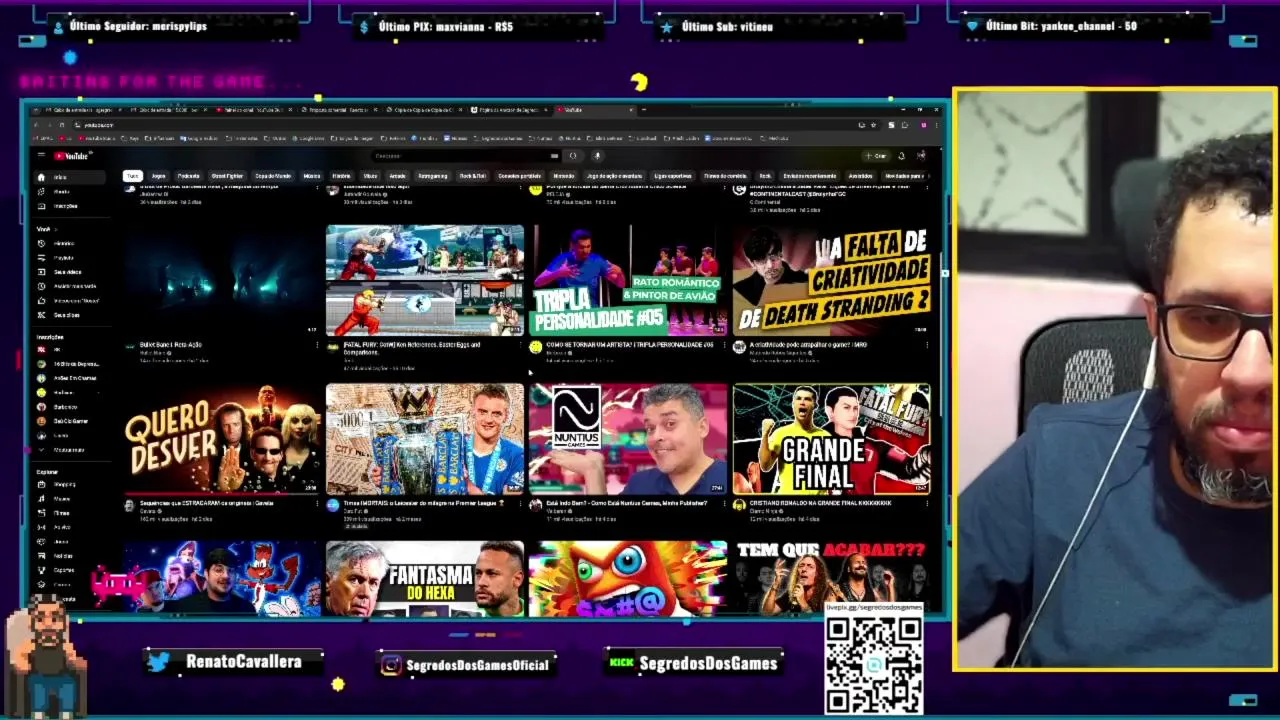The image size is (1280, 720).
Task: Open YouTube notifications bell
Action: click(901, 156)
